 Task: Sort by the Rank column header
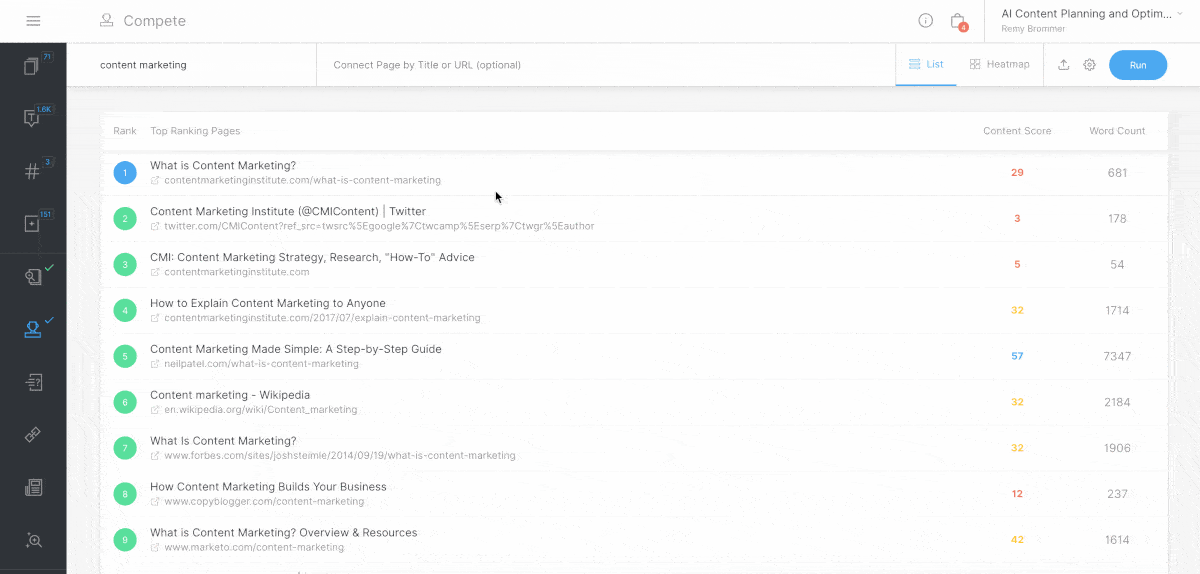pyautogui.click(x=125, y=131)
